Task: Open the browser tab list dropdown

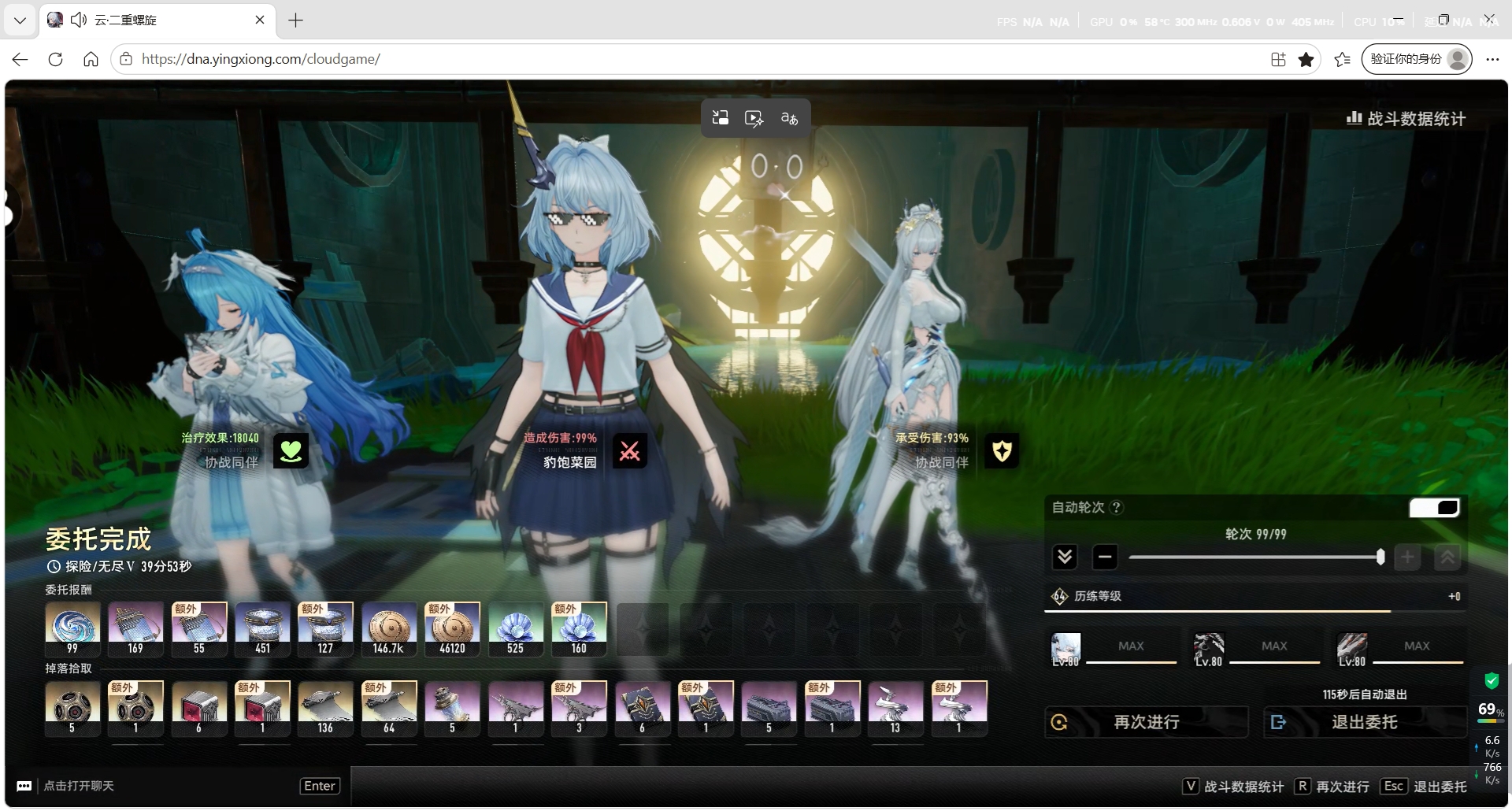Action: (20, 20)
